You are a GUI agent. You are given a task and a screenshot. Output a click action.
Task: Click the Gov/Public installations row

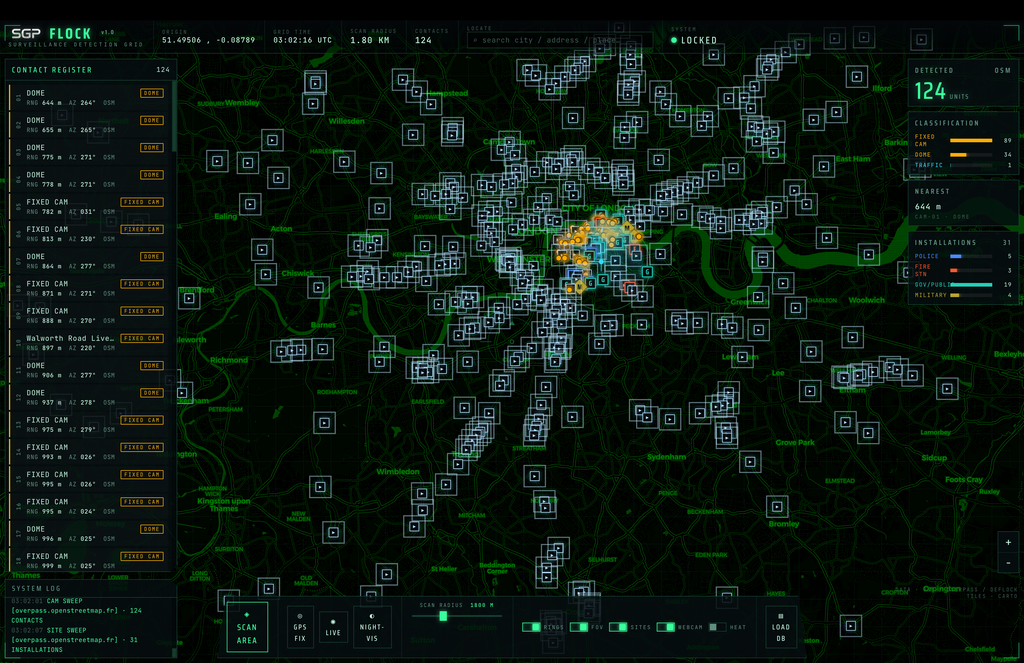tap(963, 285)
